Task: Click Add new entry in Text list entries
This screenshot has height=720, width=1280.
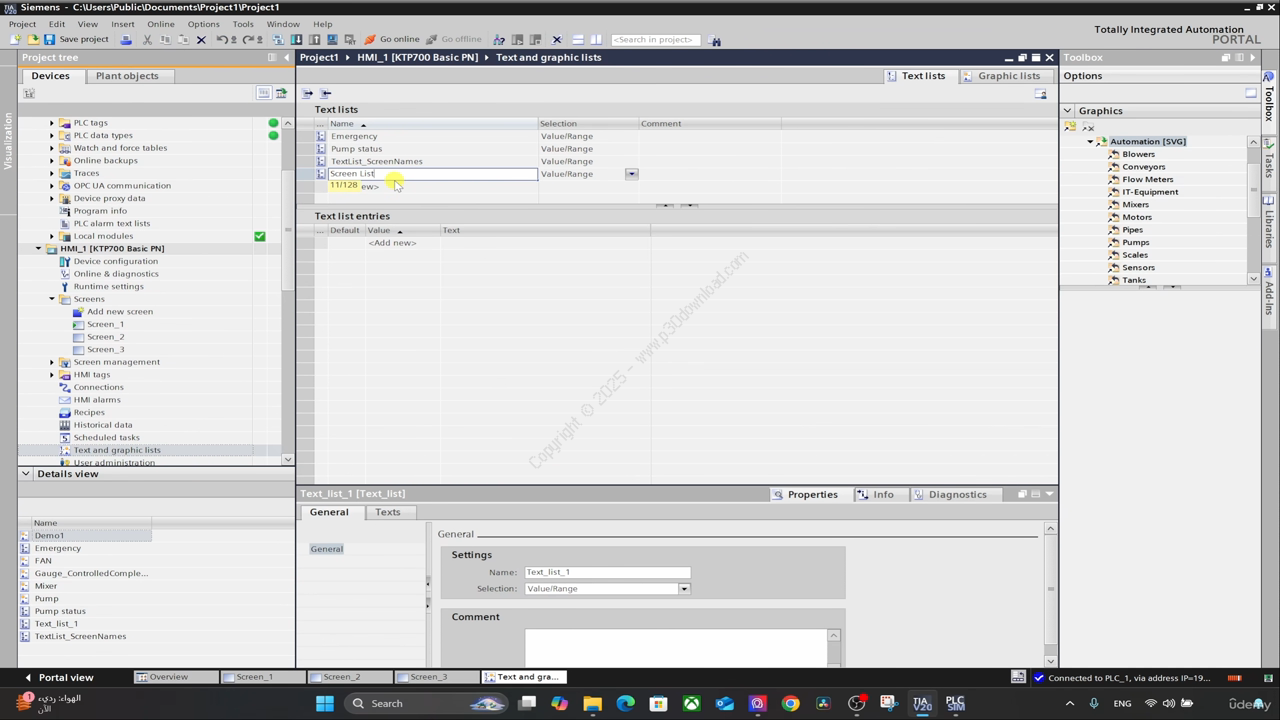Action: click(392, 243)
